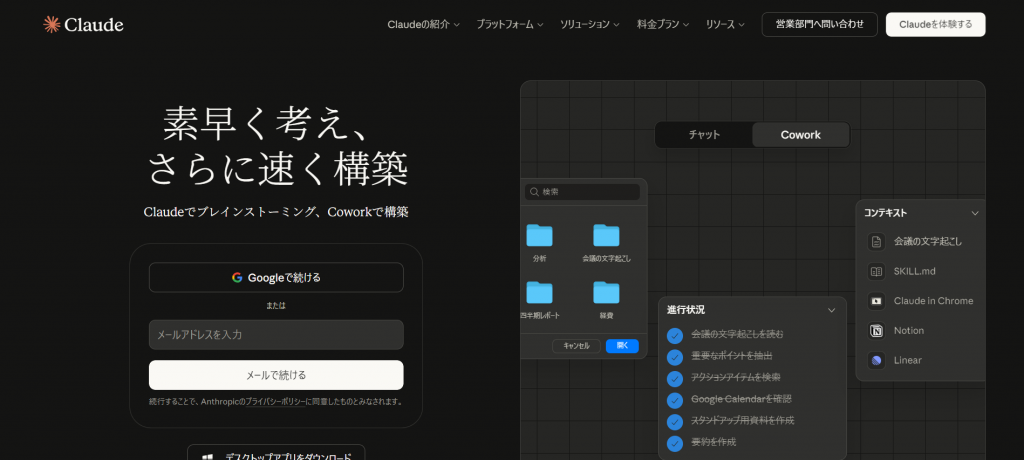Select the 四半期レポート folder

[x=540, y=293]
